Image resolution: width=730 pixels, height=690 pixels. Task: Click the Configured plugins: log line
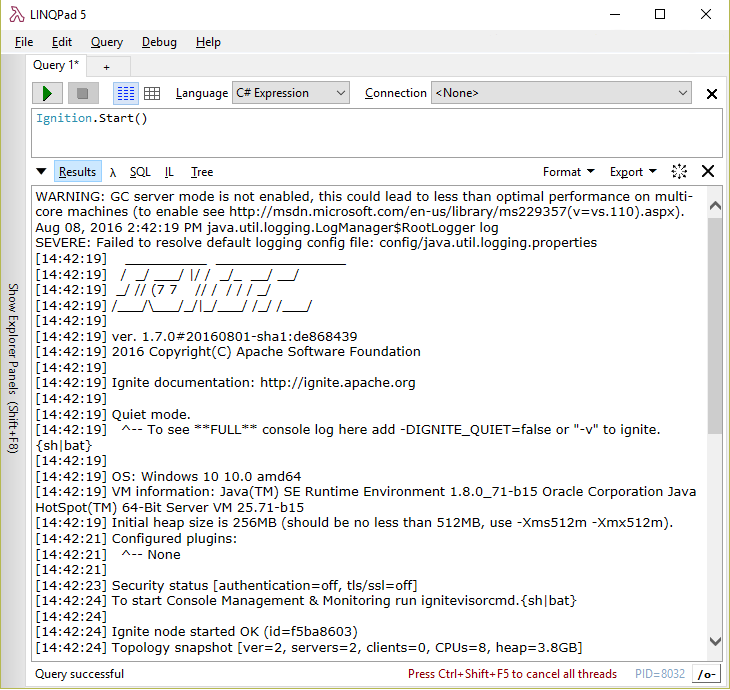(136, 539)
